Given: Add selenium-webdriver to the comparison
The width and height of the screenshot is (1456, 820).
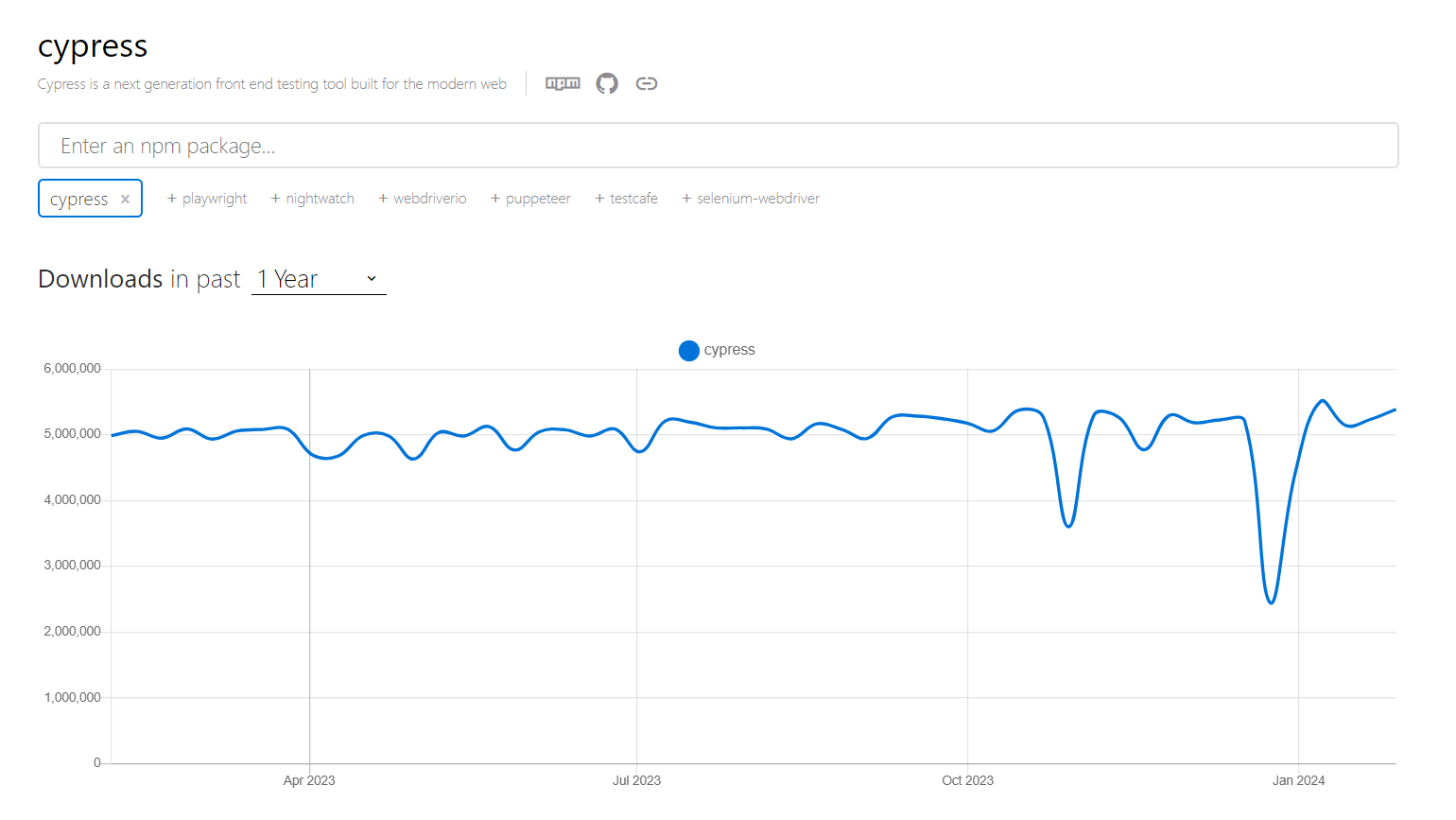Looking at the screenshot, I should [x=751, y=199].
